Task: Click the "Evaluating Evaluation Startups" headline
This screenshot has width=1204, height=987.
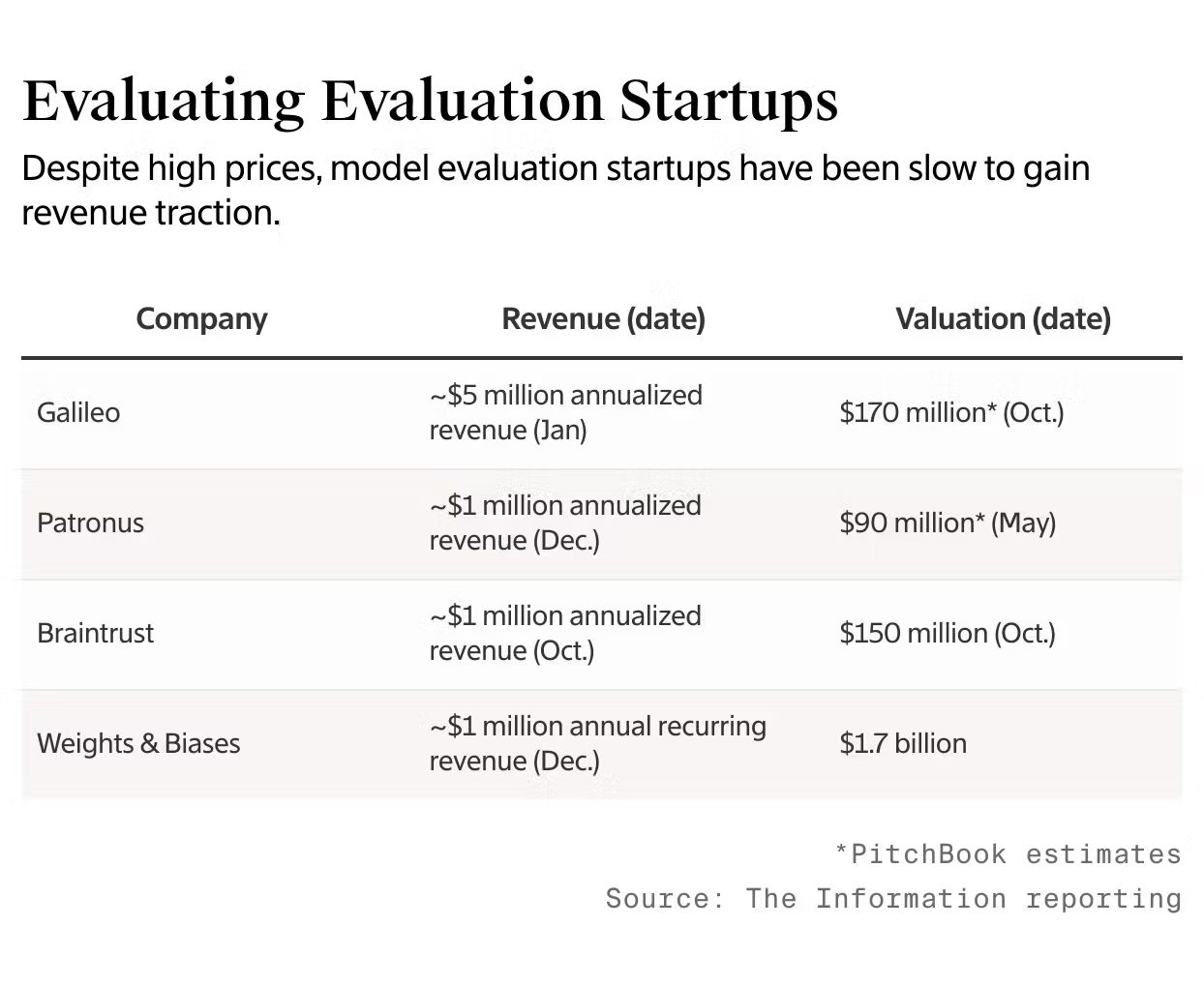Action: coord(430,101)
